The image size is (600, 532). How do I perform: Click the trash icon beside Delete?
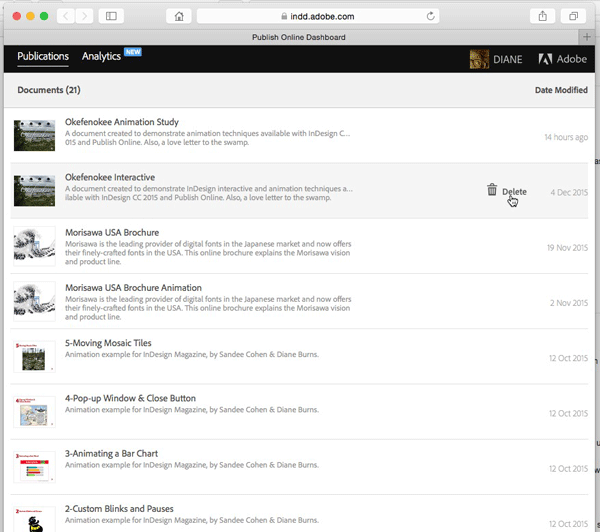pos(492,189)
